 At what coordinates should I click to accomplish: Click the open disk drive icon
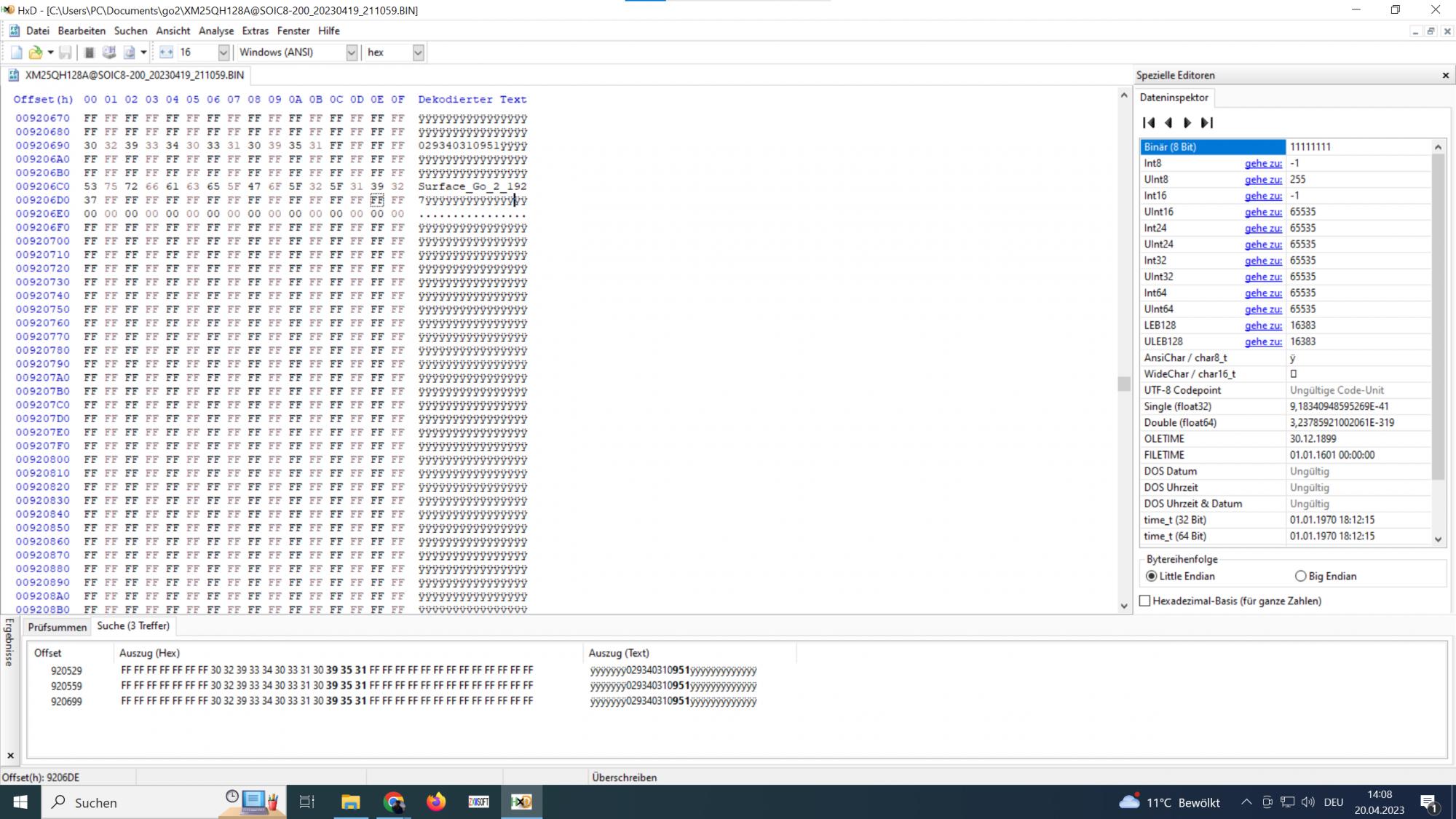(109, 52)
